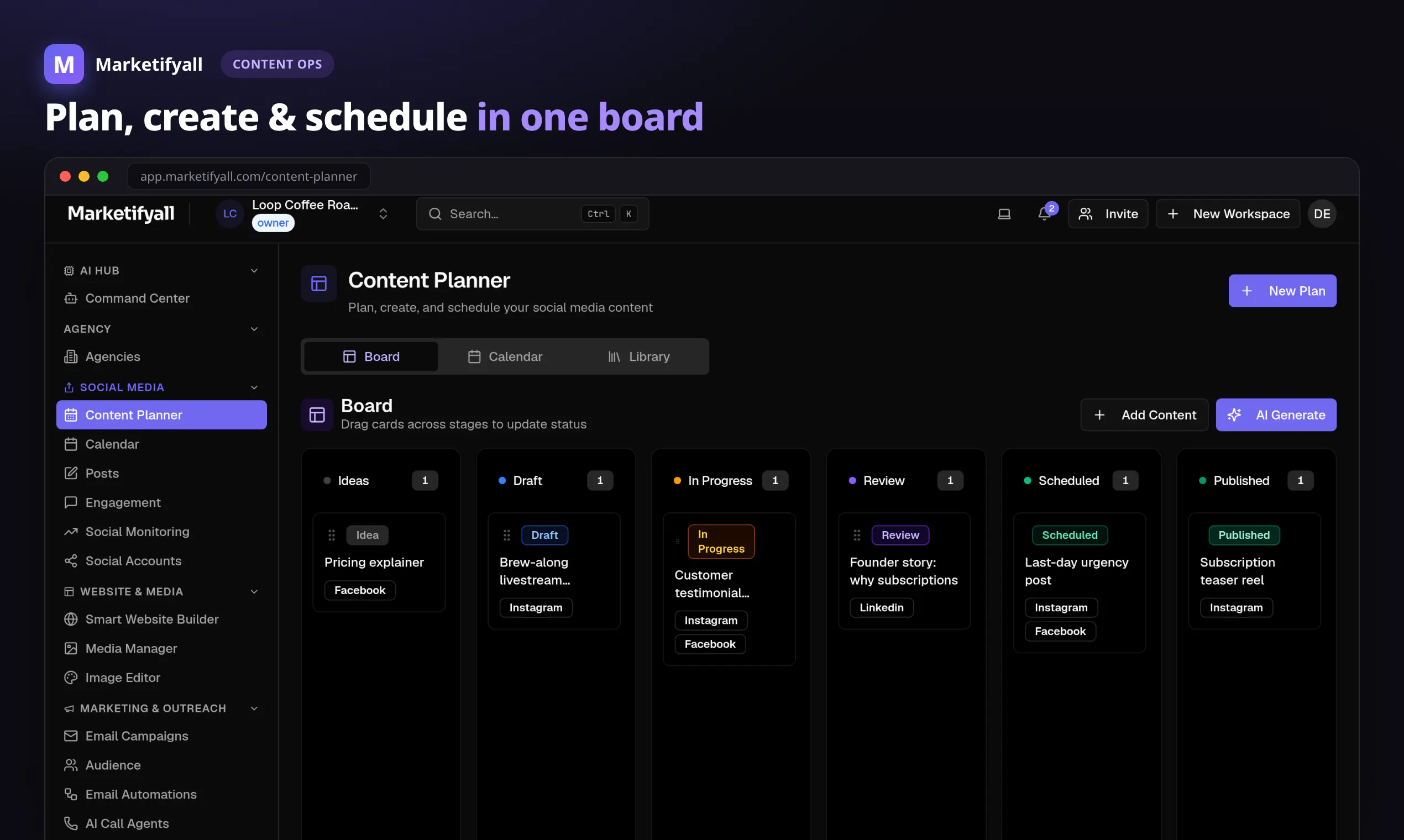This screenshot has height=840, width=1404.
Task: Select Content Planner sidebar item
Action: click(161, 415)
